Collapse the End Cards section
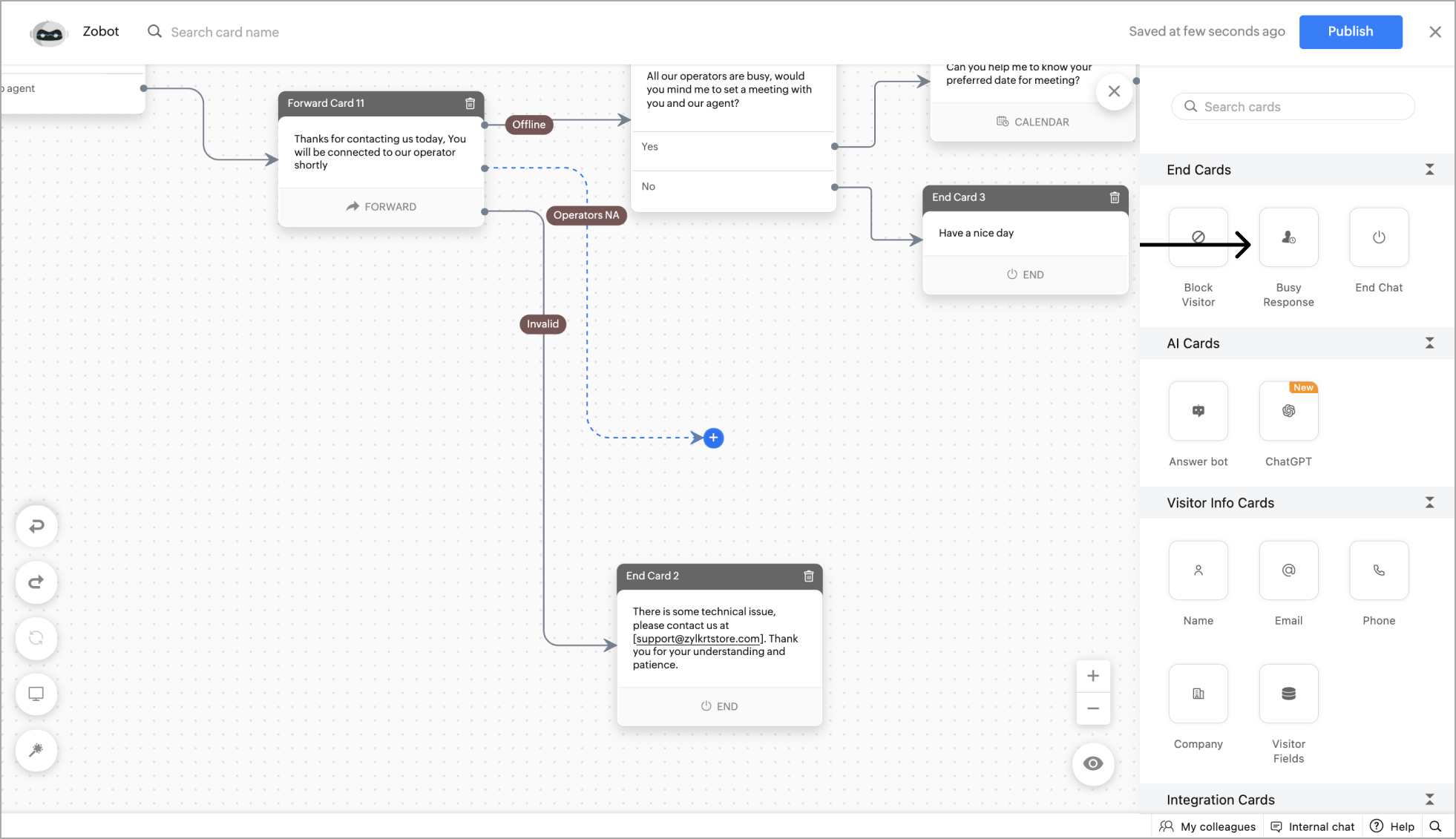This screenshot has width=1456, height=839. pyautogui.click(x=1429, y=170)
